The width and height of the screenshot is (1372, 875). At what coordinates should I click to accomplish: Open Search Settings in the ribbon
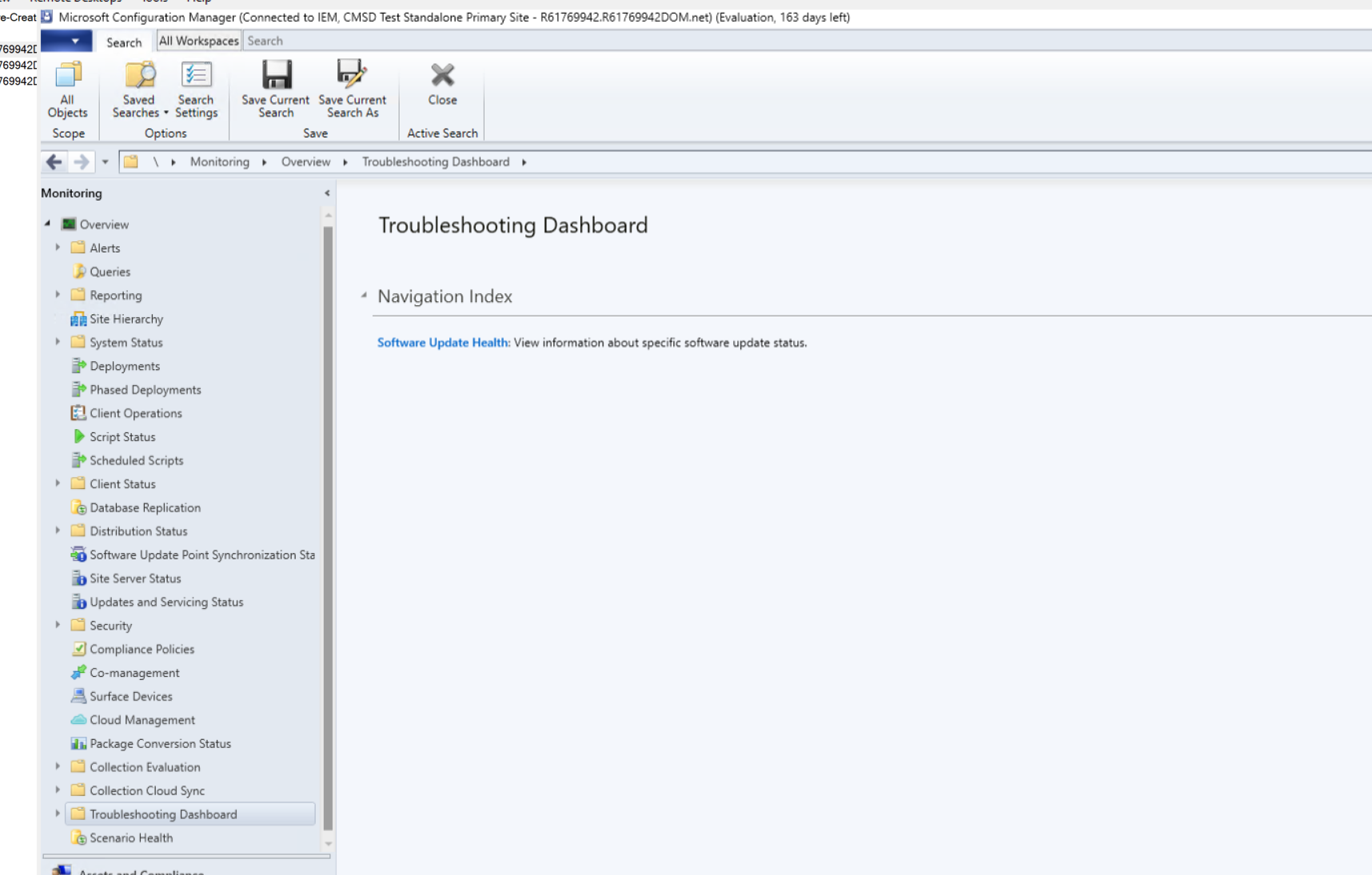click(196, 89)
